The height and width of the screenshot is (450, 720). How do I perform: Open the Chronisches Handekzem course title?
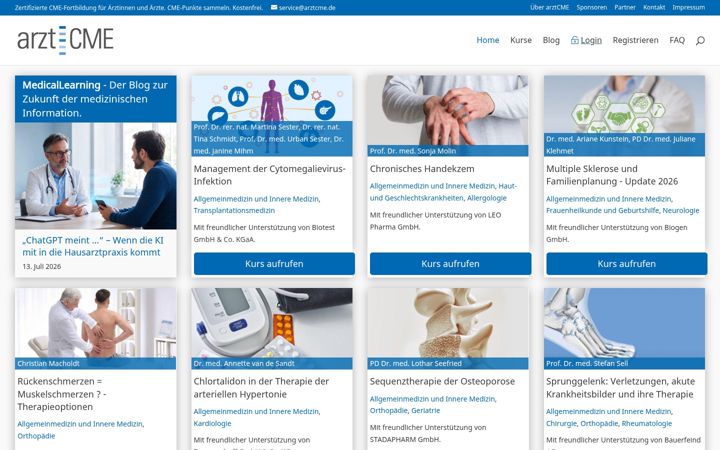click(x=422, y=169)
